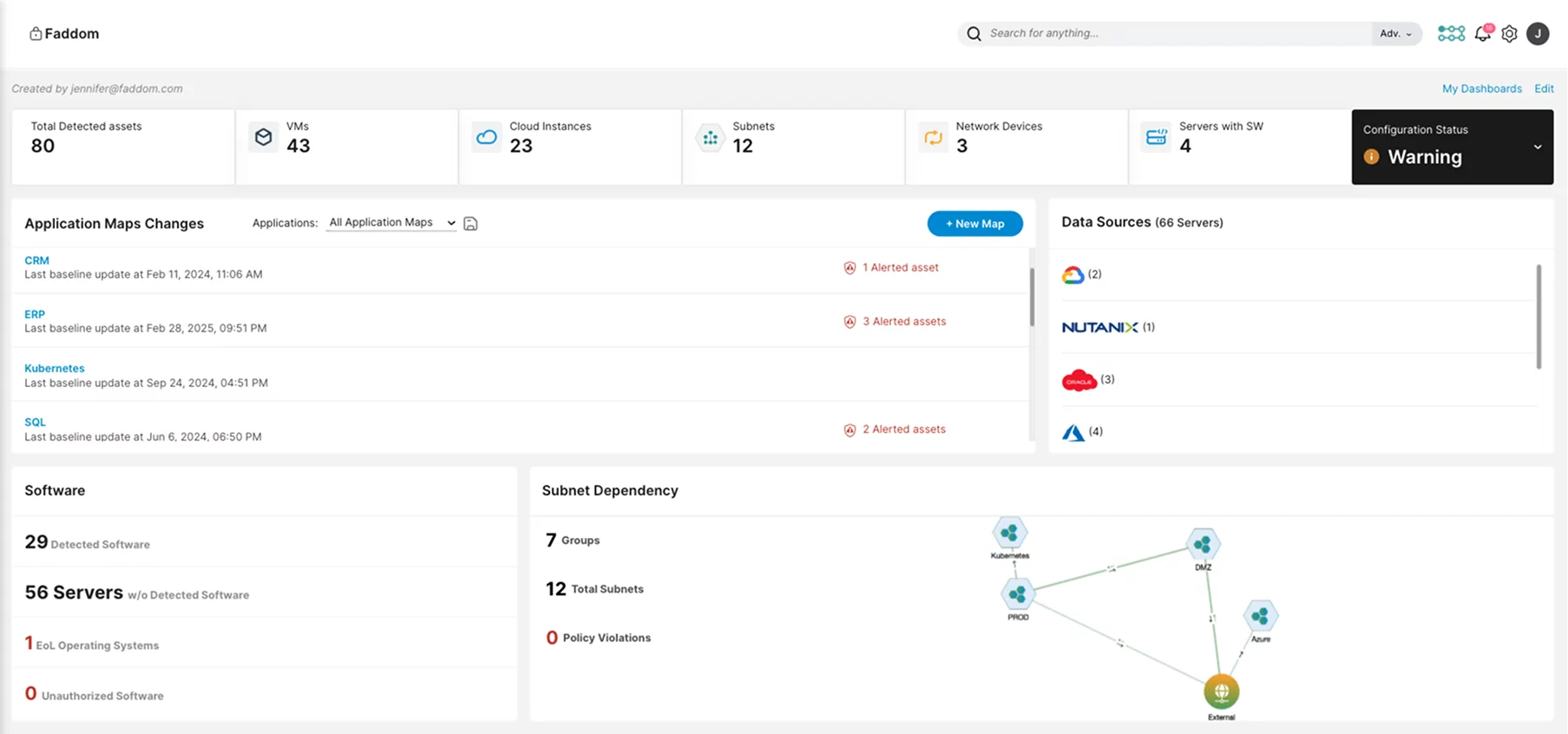
Task: Click the Total Detected assets card
Action: [123, 147]
